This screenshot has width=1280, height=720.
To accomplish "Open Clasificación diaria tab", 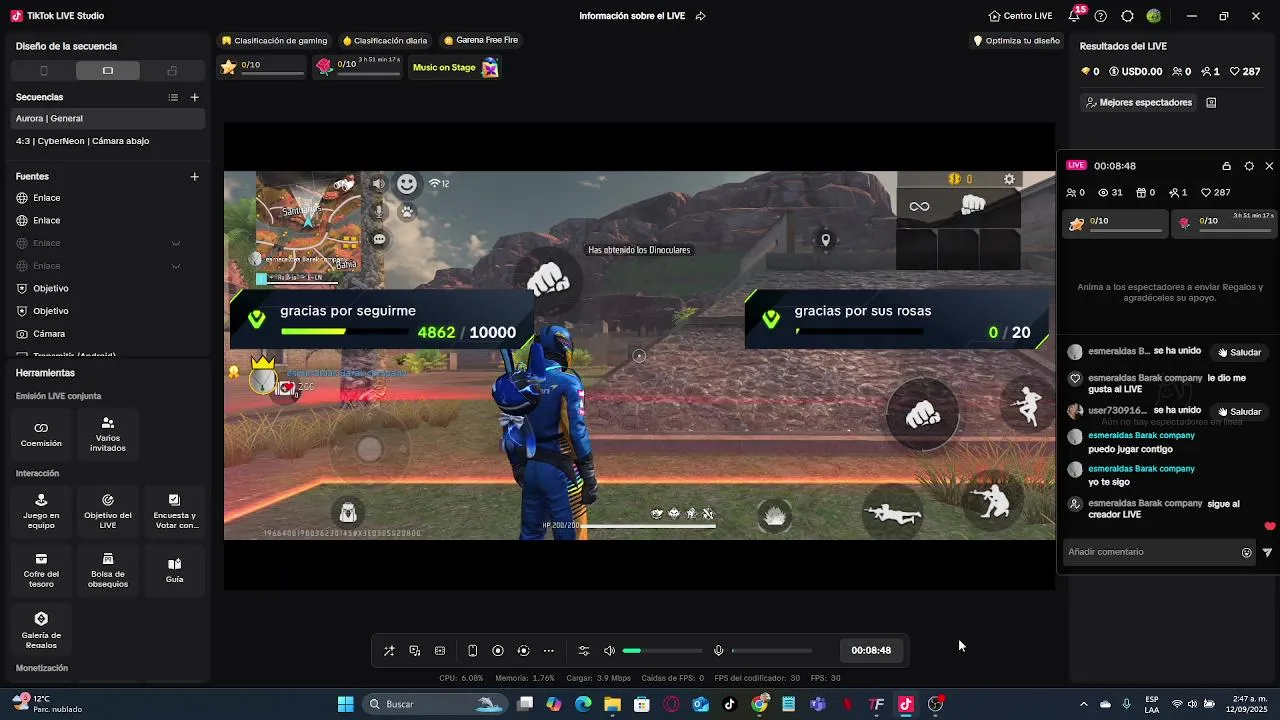I will [x=385, y=41].
